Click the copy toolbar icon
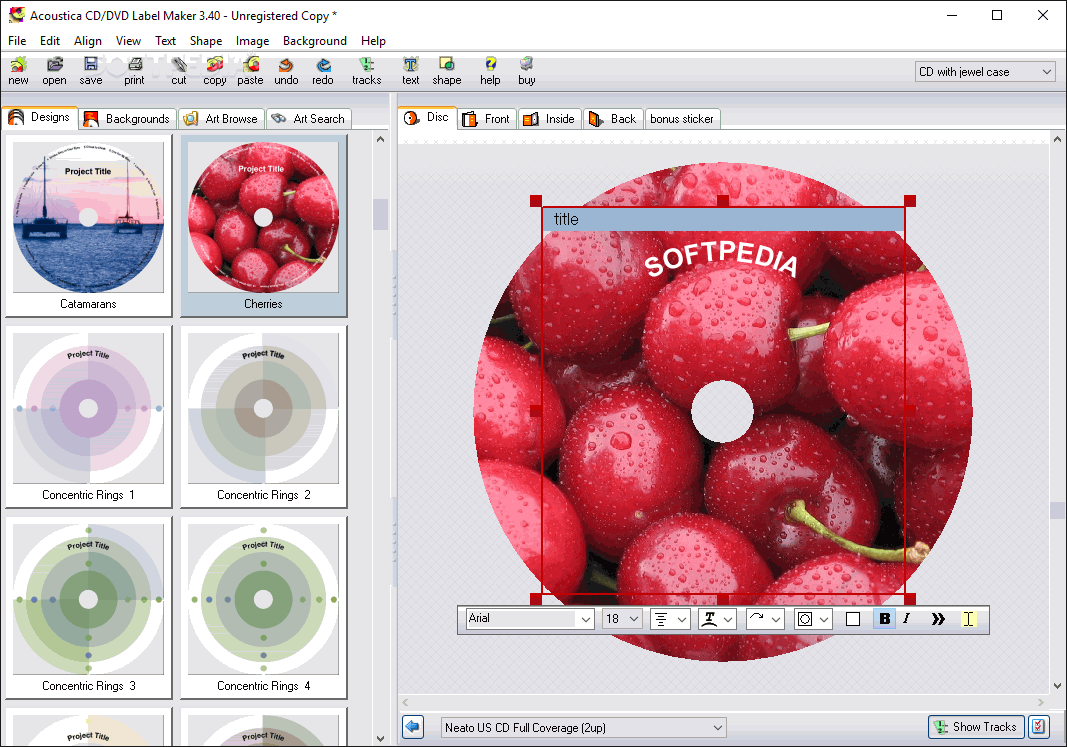Screen dimensions: 1067x747 point(214,71)
